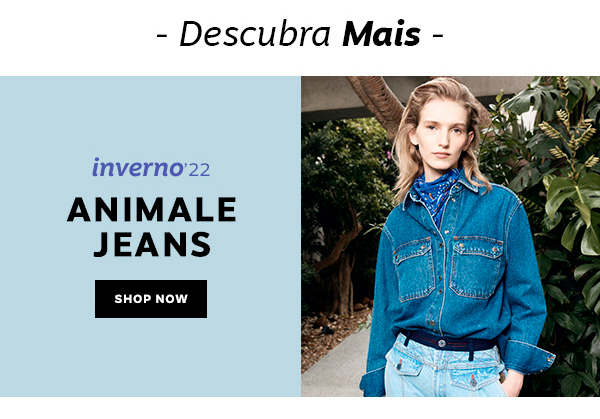
Task: Open the ANIMALE JEANS title link
Action: click(x=152, y=227)
